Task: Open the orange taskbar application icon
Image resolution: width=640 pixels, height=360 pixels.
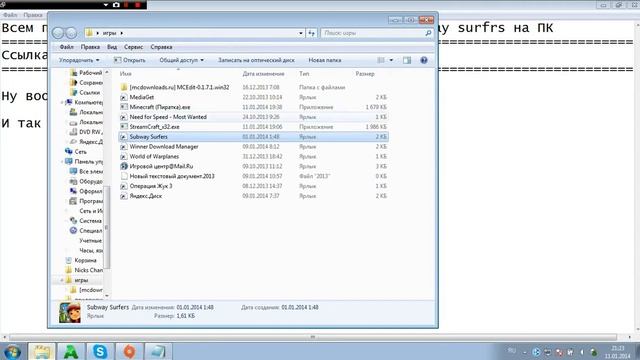Action: pyautogui.click(x=129, y=351)
